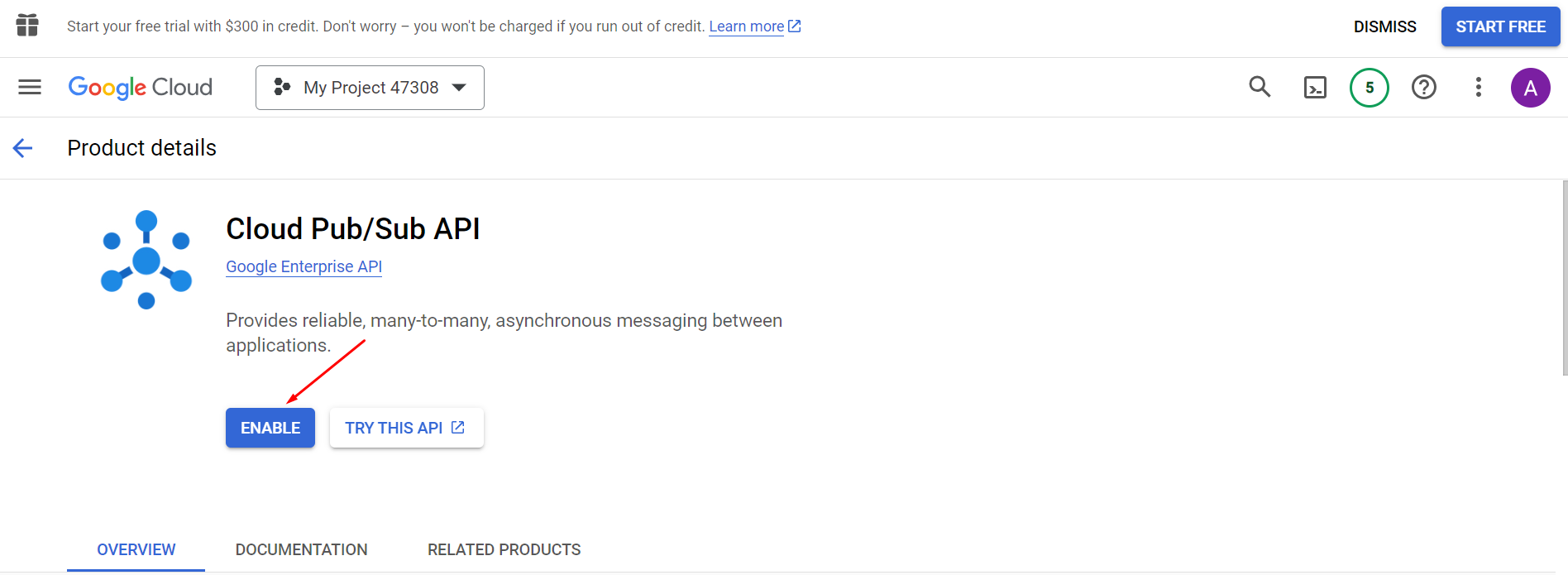Switch to the DOCUMENTATION tab
Image resolution: width=1568 pixels, height=575 pixels.
(x=302, y=549)
